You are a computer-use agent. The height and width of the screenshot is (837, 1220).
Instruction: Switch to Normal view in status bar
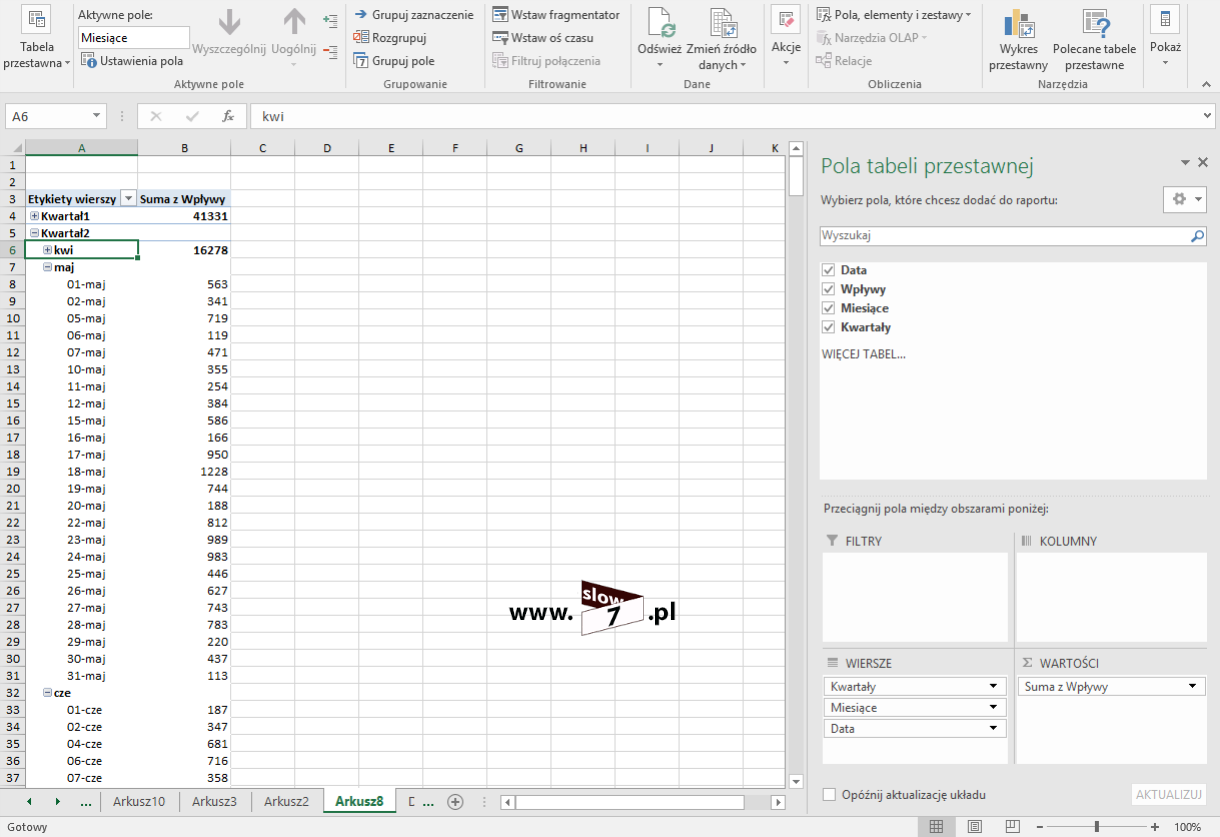tap(936, 827)
